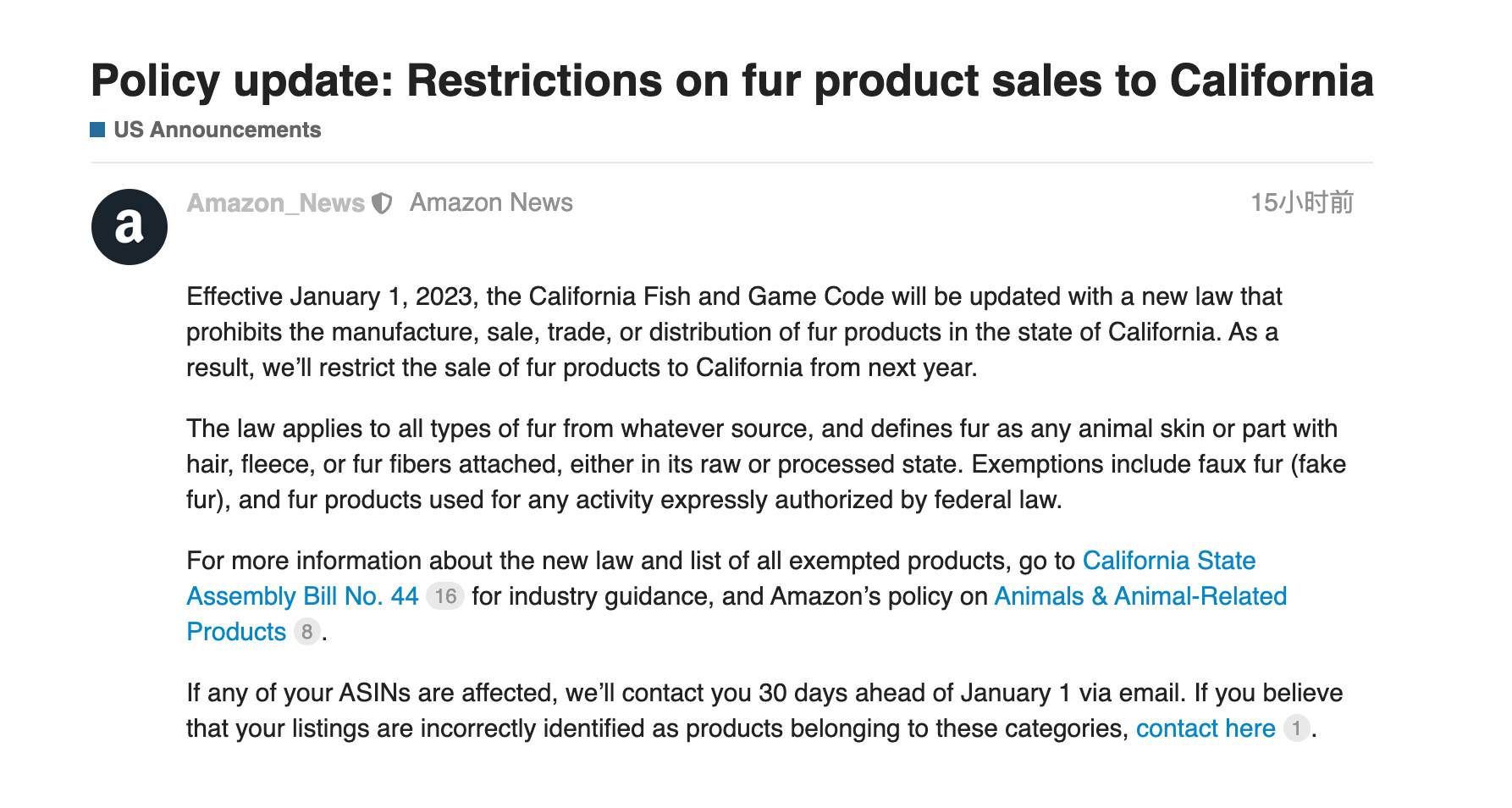Open the Amazon_News username profile
Screen dimensions: 1512x808
click(x=275, y=203)
